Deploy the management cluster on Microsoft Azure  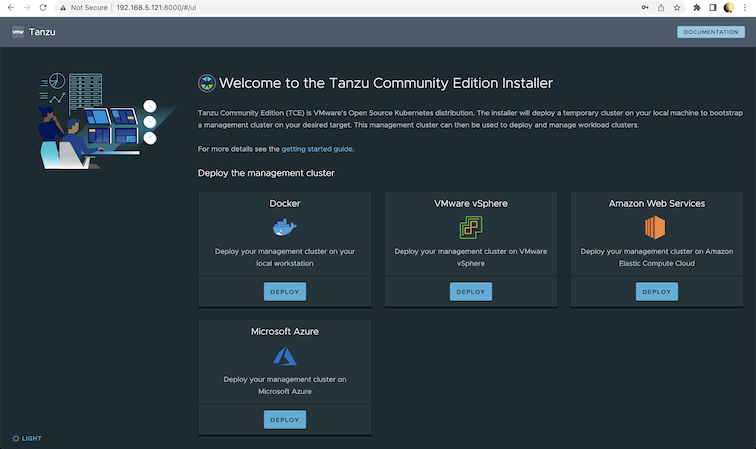click(284, 420)
